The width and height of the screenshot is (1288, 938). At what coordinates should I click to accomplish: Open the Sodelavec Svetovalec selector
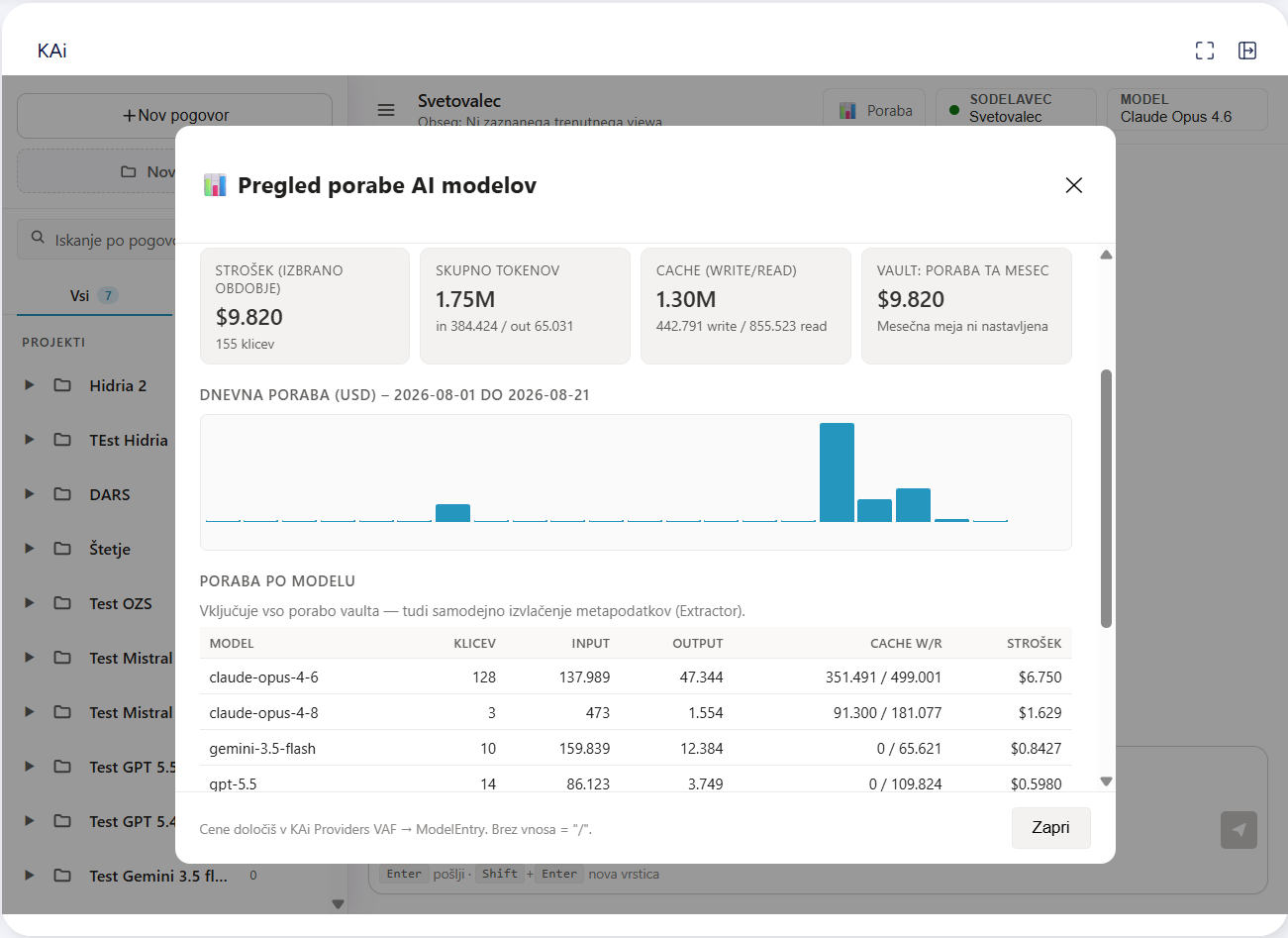(x=1017, y=109)
